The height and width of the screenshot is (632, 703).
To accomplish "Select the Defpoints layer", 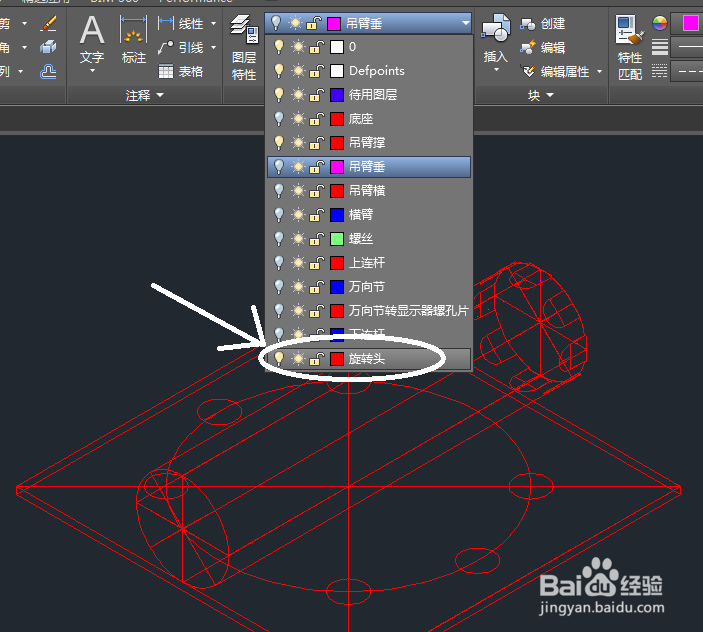I will [x=369, y=71].
